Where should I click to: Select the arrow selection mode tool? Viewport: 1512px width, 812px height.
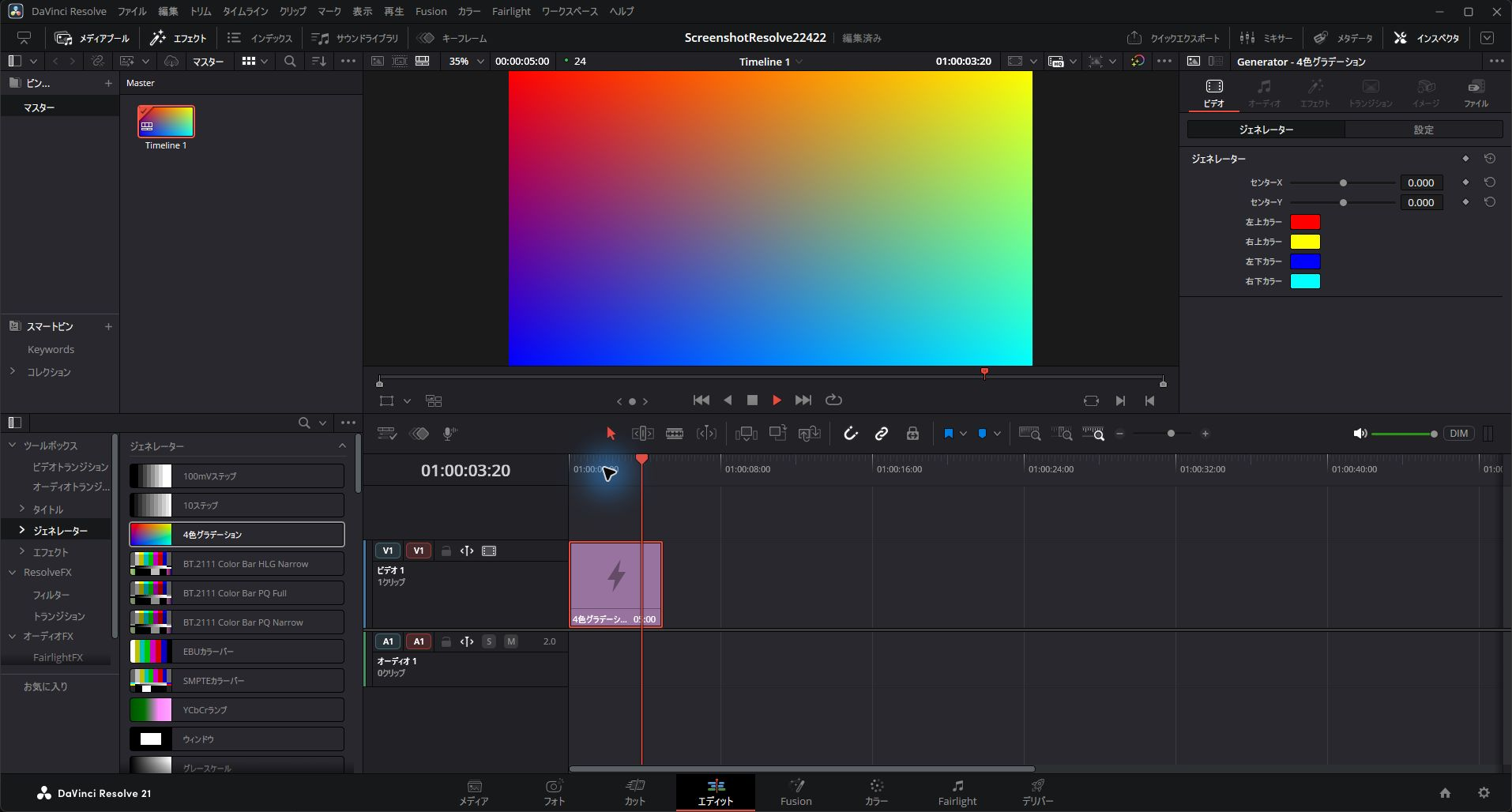coord(610,434)
